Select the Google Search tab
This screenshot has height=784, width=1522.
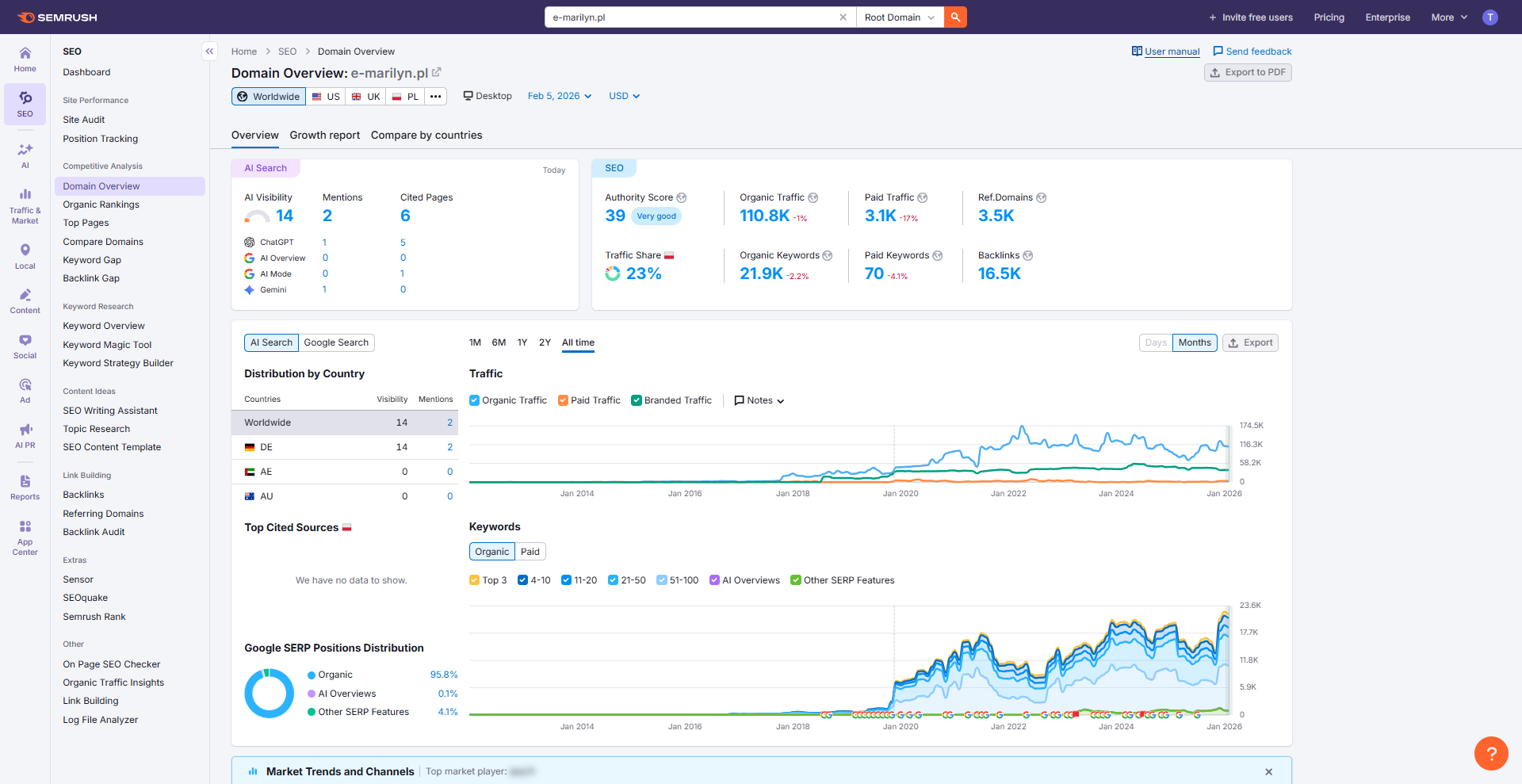coord(336,342)
